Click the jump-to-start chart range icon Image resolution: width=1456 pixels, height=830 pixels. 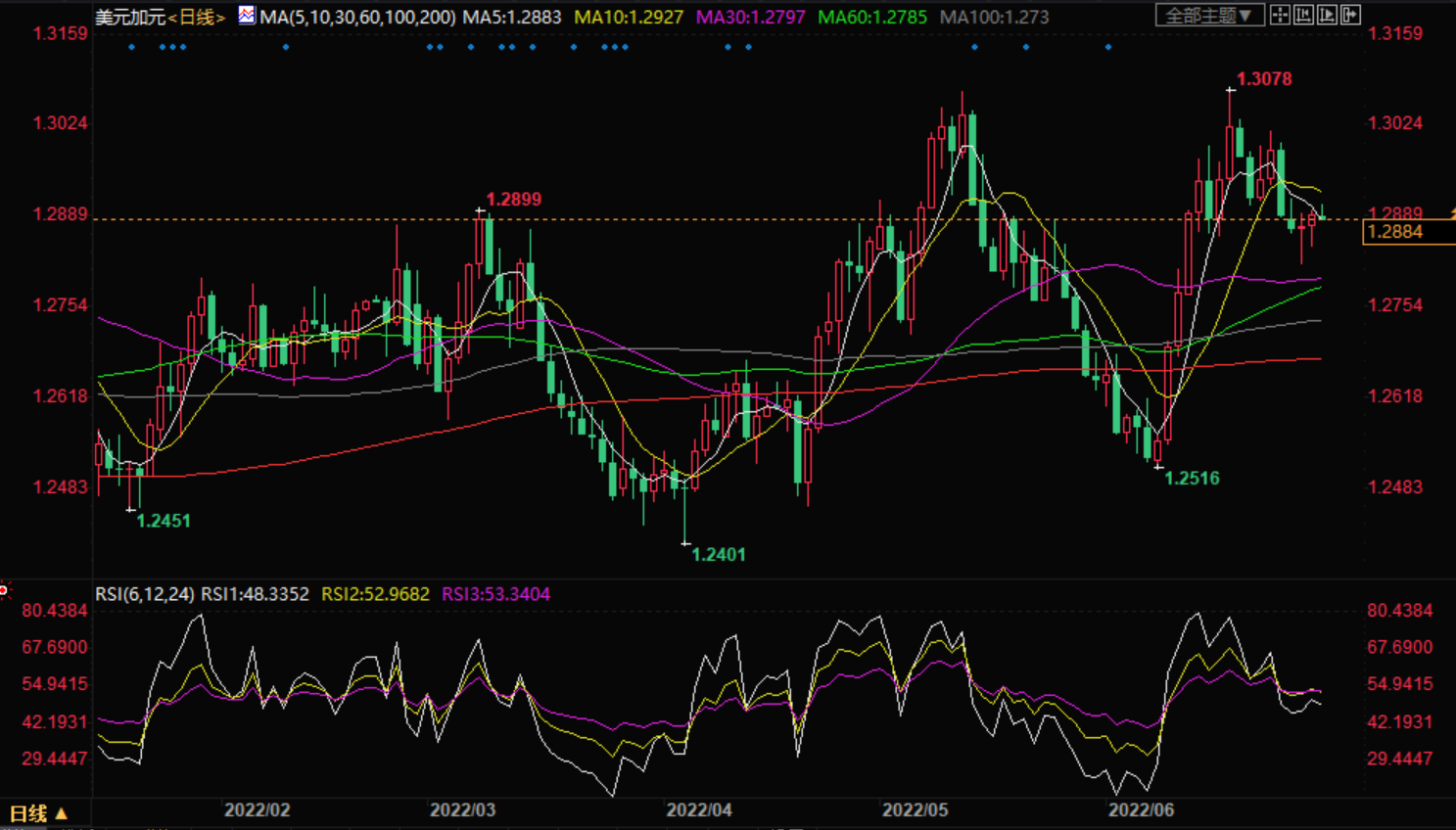1303,15
